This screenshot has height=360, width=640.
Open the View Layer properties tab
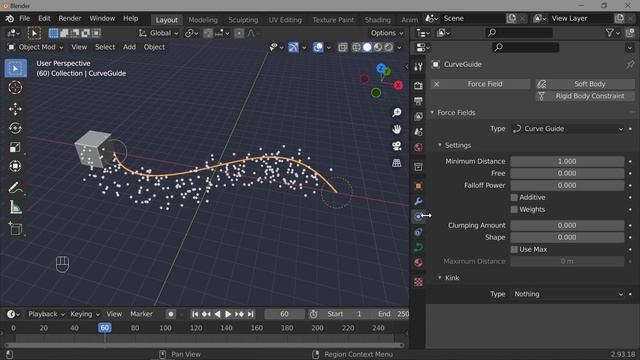pos(418,116)
